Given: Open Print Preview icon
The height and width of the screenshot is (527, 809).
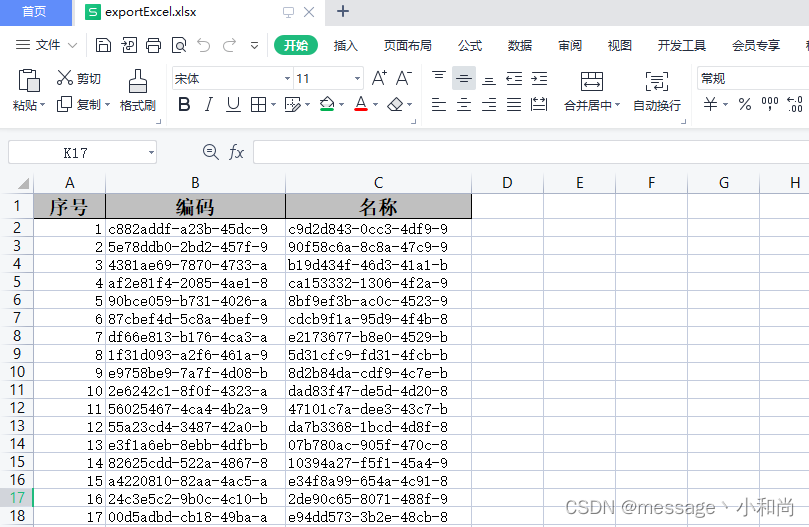Looking at the screenshot, I should (x=179, y=45).
